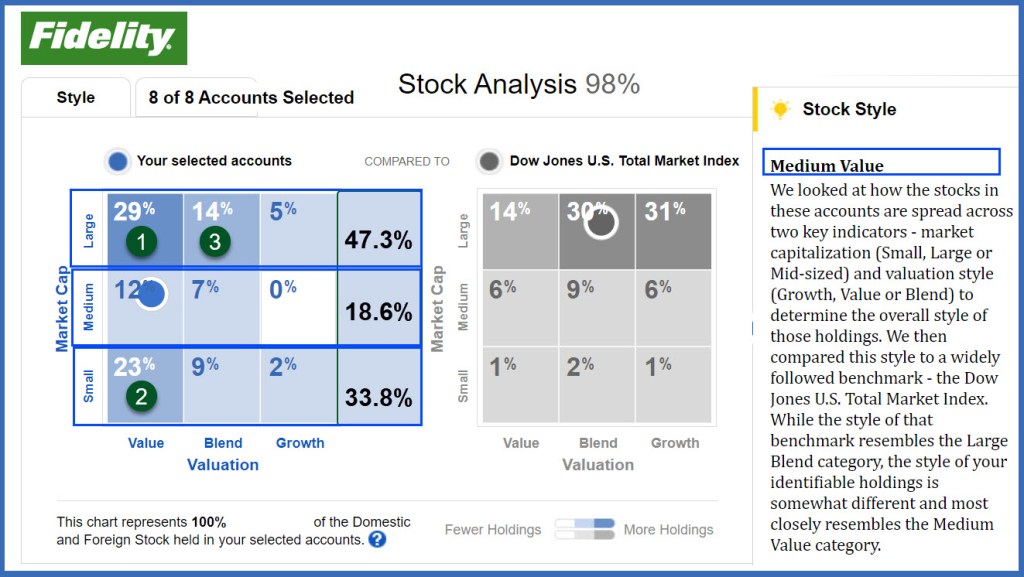Collapse the side panel using the small arrow
Viewport: 1024px width, 577px height.
tap(753, 327)
